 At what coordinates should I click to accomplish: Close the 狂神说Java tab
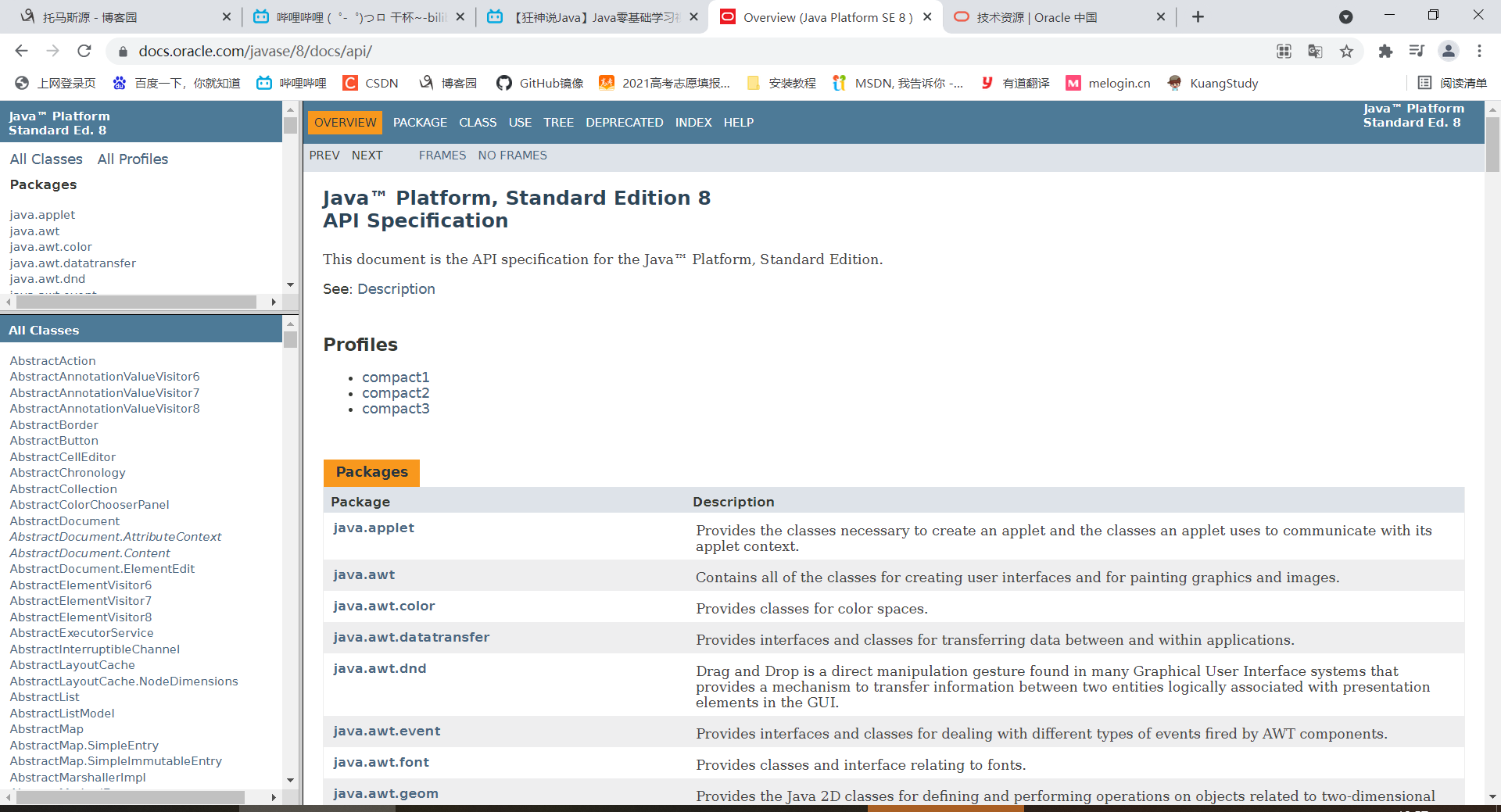click(693, 16)
